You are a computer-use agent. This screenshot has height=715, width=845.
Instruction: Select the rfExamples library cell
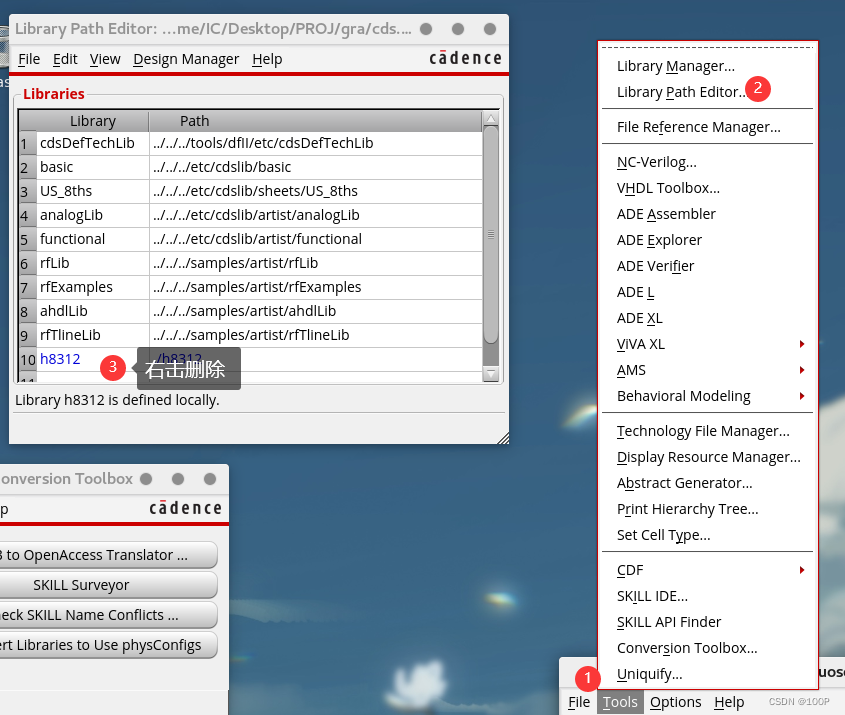tap(93, 287)
